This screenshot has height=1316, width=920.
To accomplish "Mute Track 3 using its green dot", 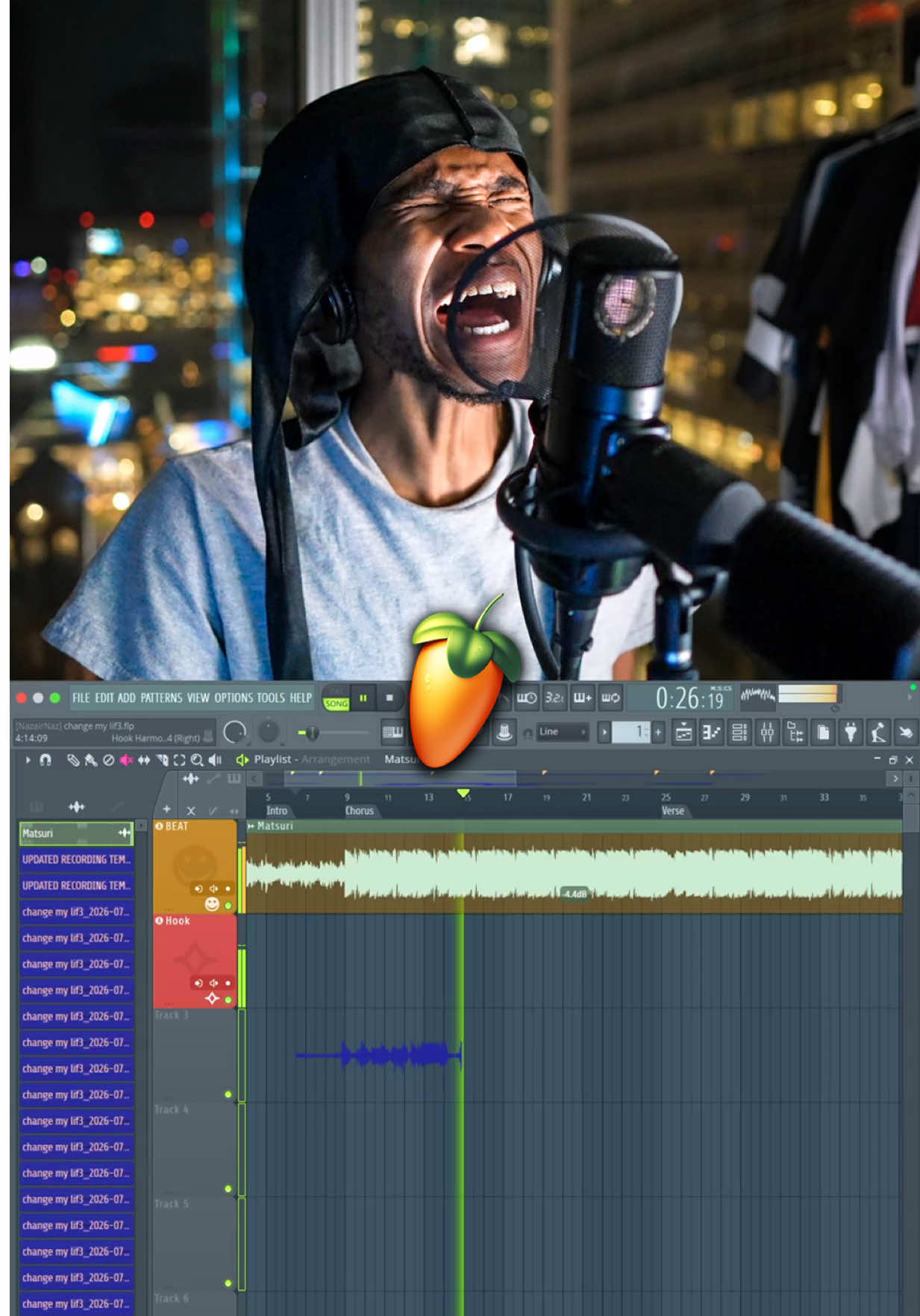I will (x=228, y=1094).
